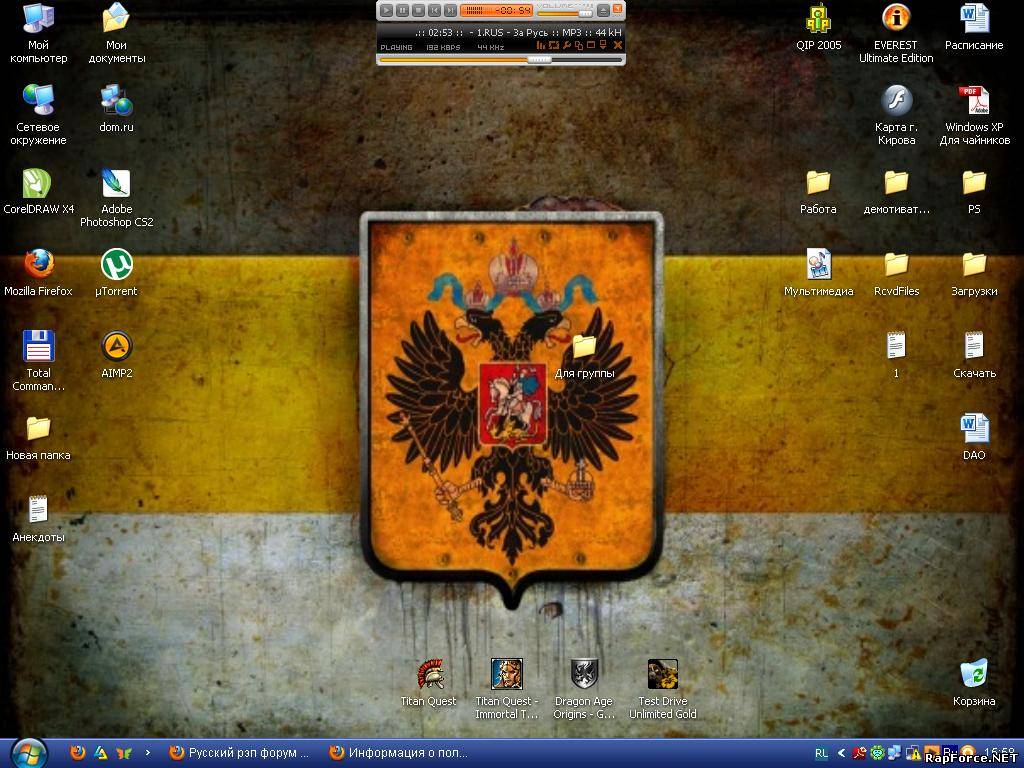Select the Total Commander shortcut
This screenshot has width=1024, height=768.
tap(39, 361)
